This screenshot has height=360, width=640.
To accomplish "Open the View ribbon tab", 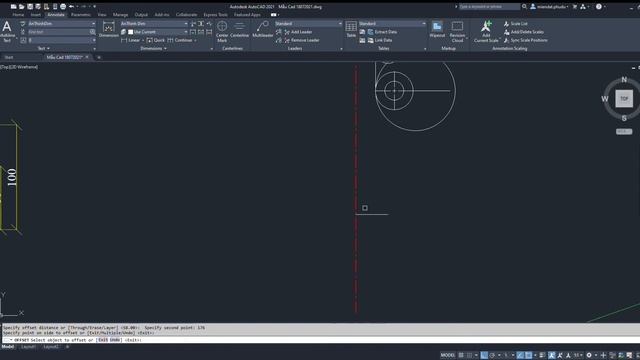I will (x=102, y=15).
